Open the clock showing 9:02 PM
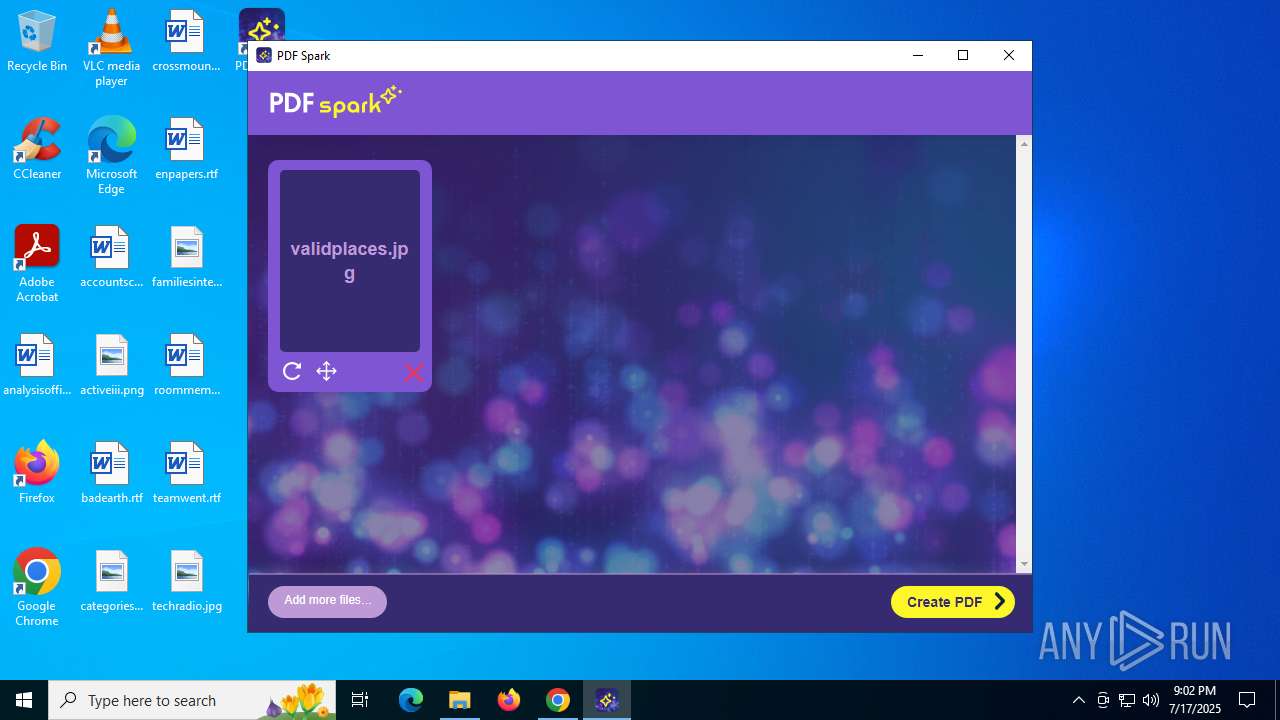The image size is (1280, 720). (x=1196, y=700)
